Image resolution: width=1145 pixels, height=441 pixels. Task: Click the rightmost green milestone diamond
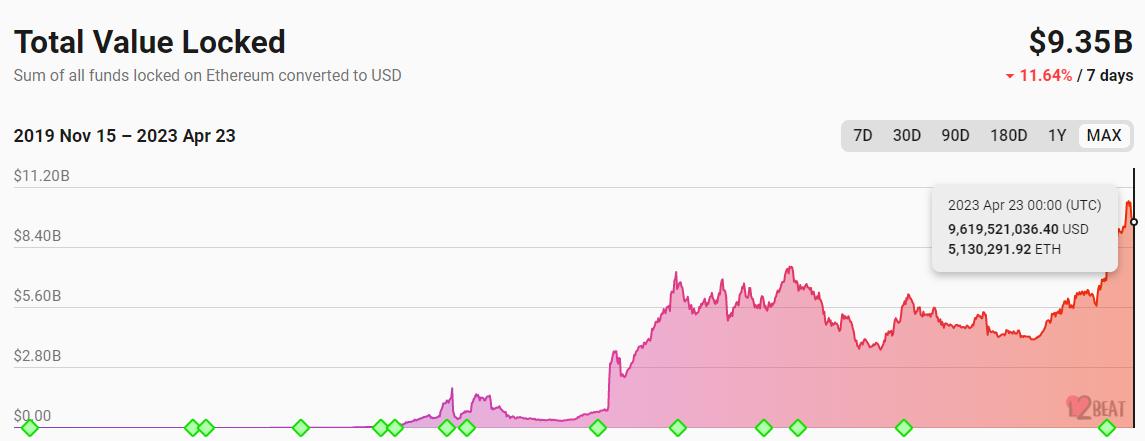pyautogui.click(x=1107, y=428)
